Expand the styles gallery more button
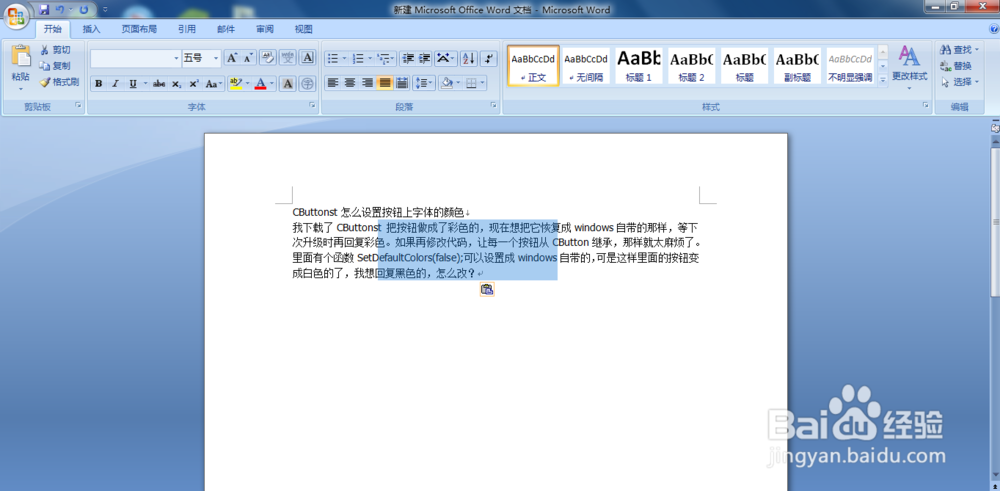 [883, 80]
